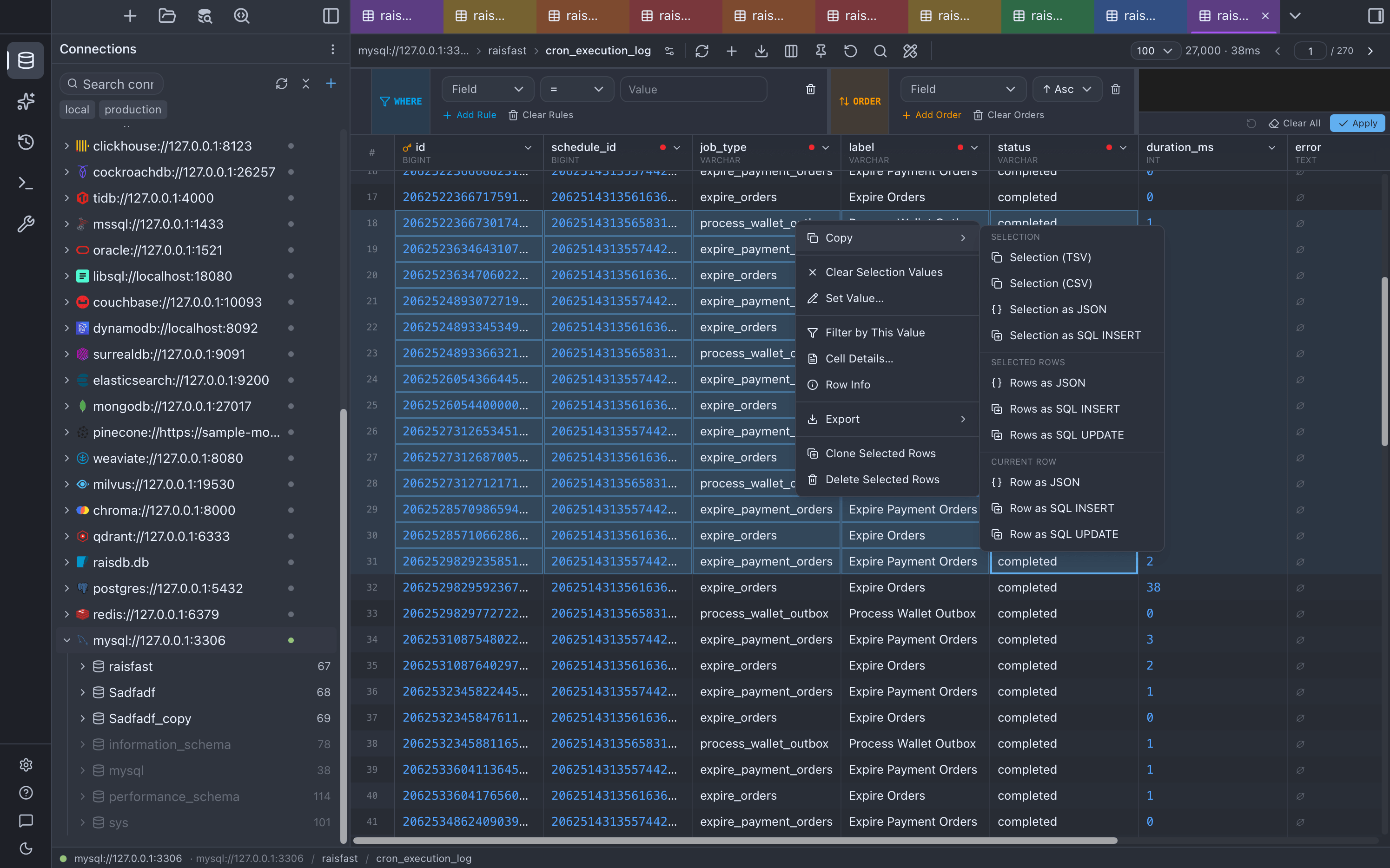
Task: Choose Set Value... in context menu
Action: (x=887, y=298)
